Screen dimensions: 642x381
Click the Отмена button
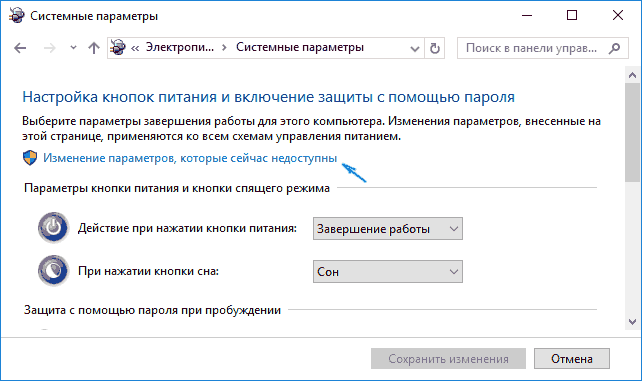coord(572,358)
